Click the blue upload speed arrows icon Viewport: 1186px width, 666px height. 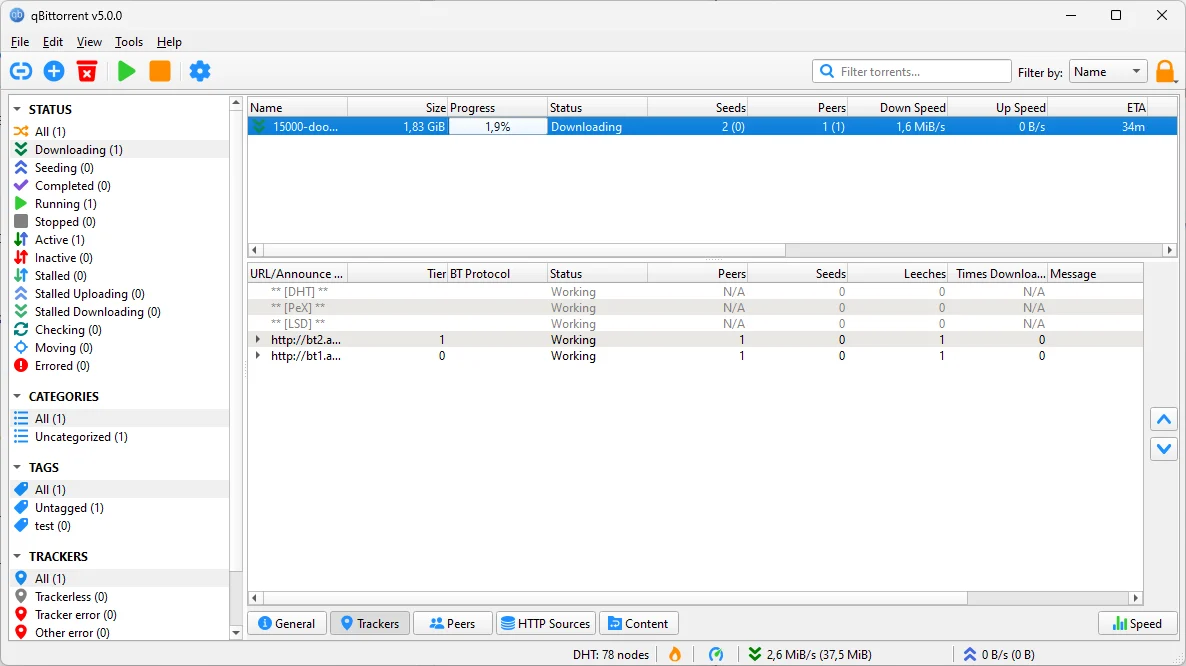tap(970, 654)
